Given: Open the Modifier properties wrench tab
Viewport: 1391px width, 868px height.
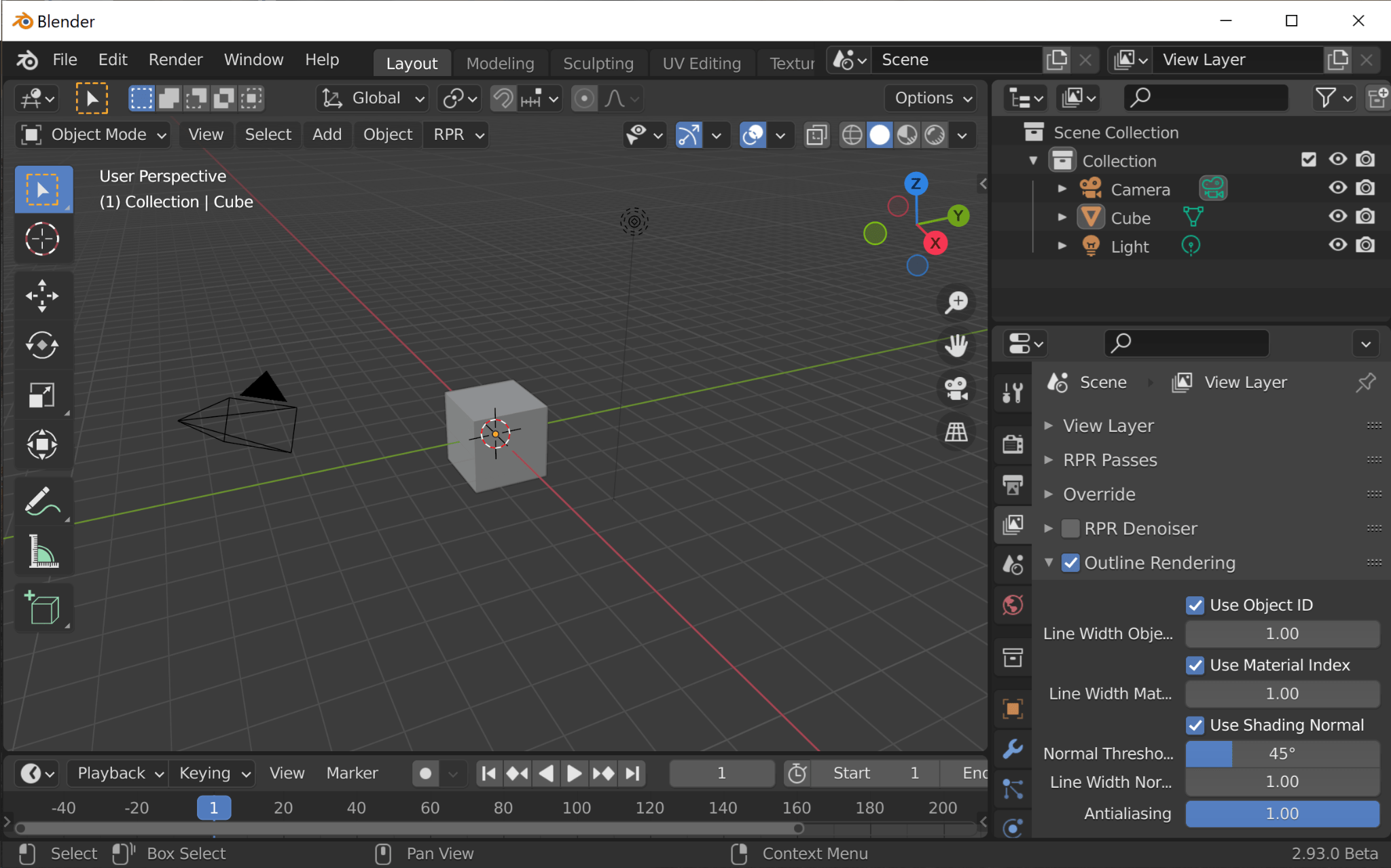Looking at the screenshot, I should point(1013,749).
